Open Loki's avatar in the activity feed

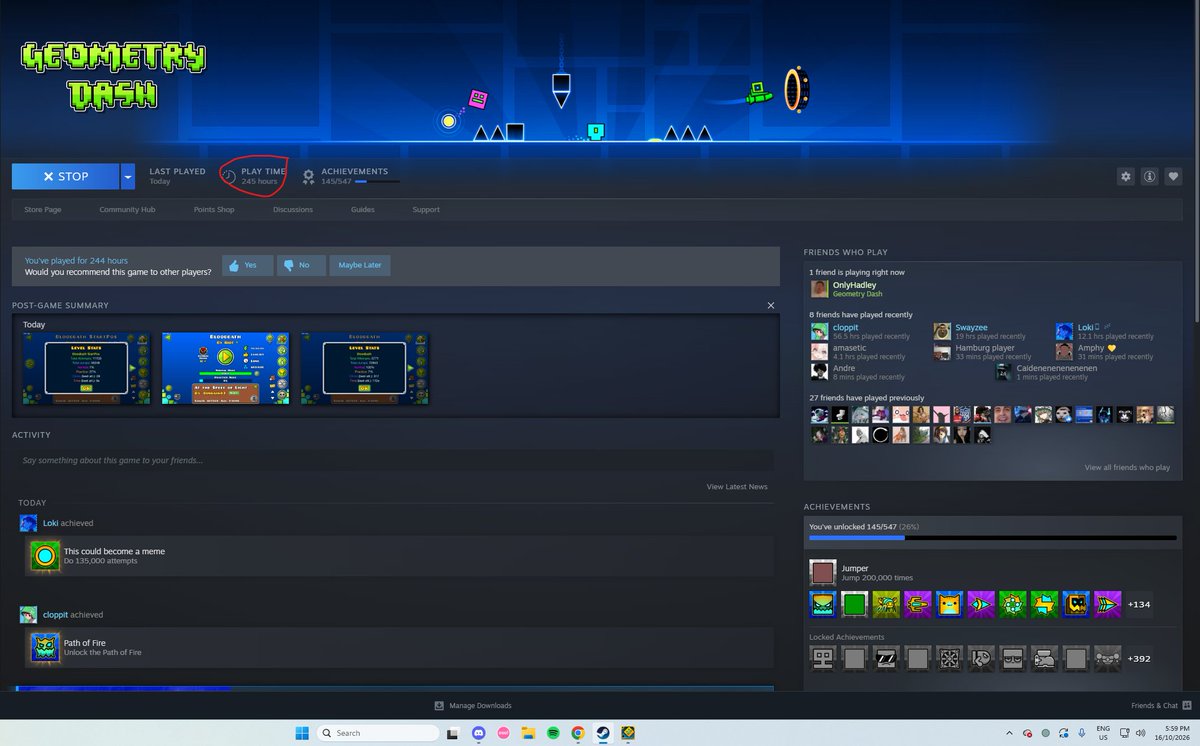(28, 523)
